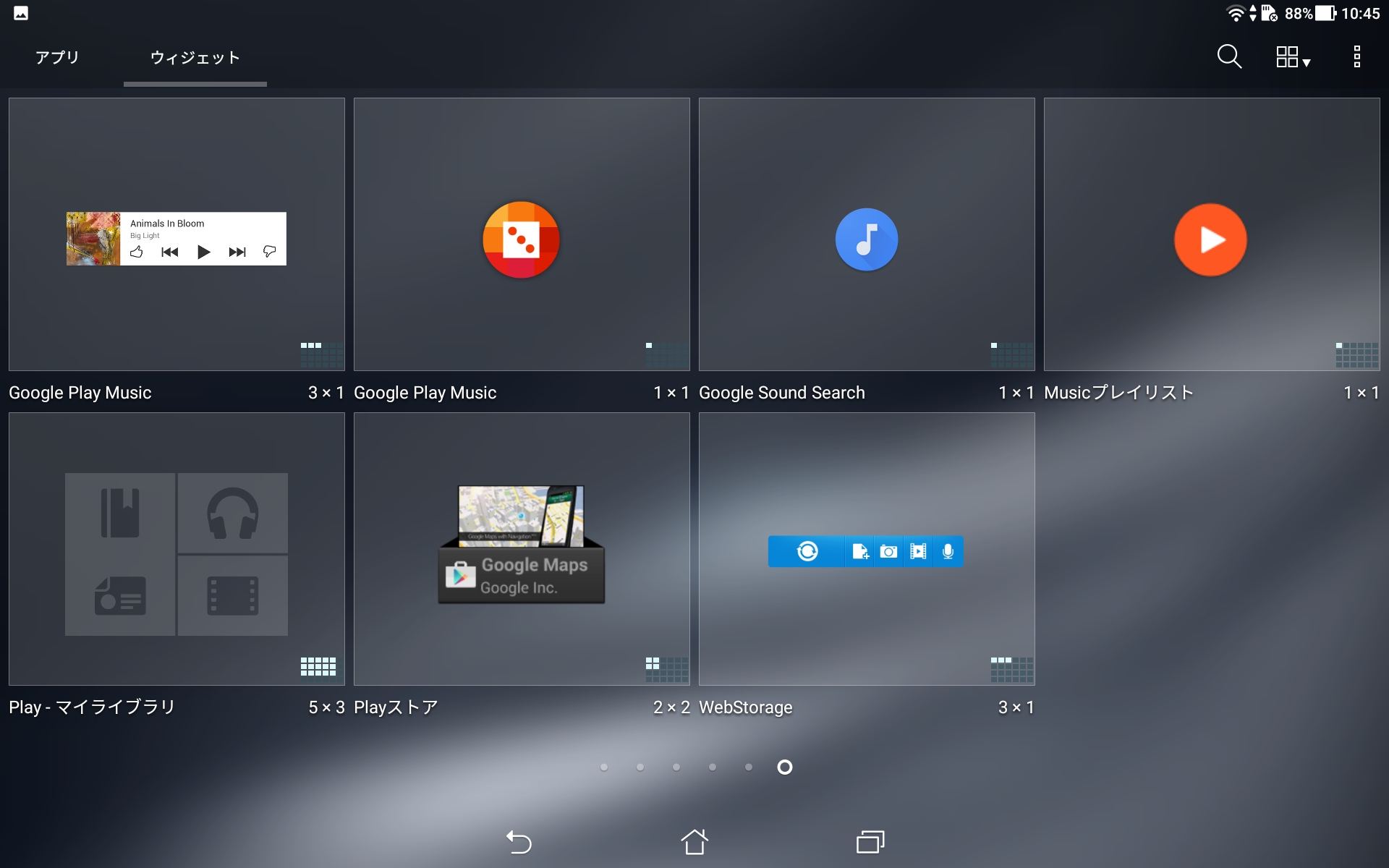Open the image notification icon in status bar
Screen dimensions: 1389x868
pos(21,13)
